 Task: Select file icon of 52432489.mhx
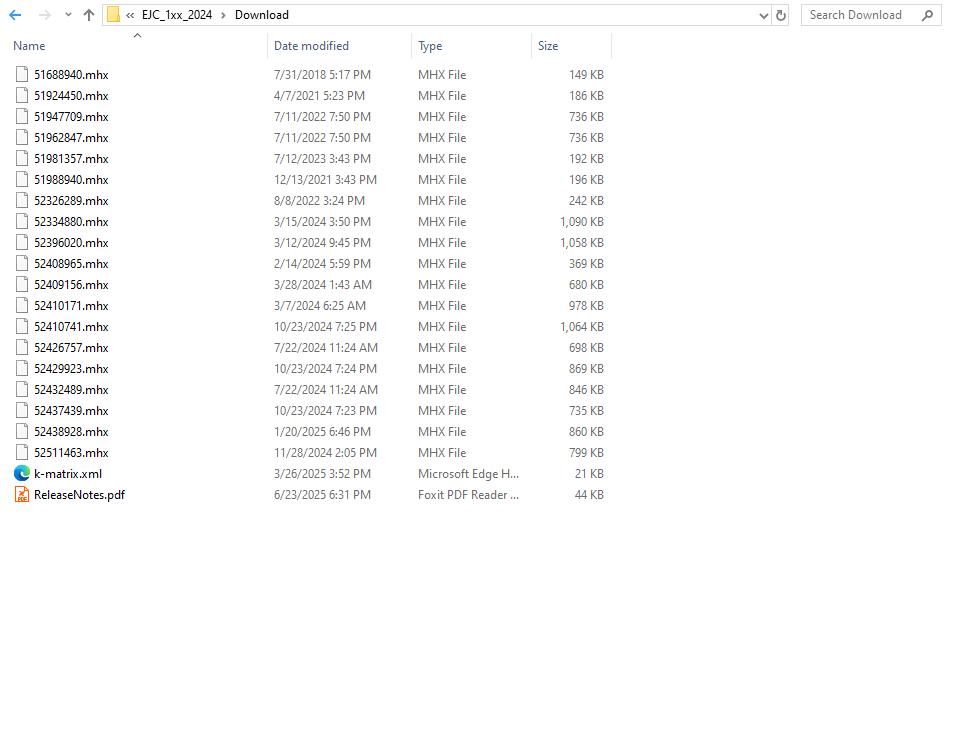22,389
